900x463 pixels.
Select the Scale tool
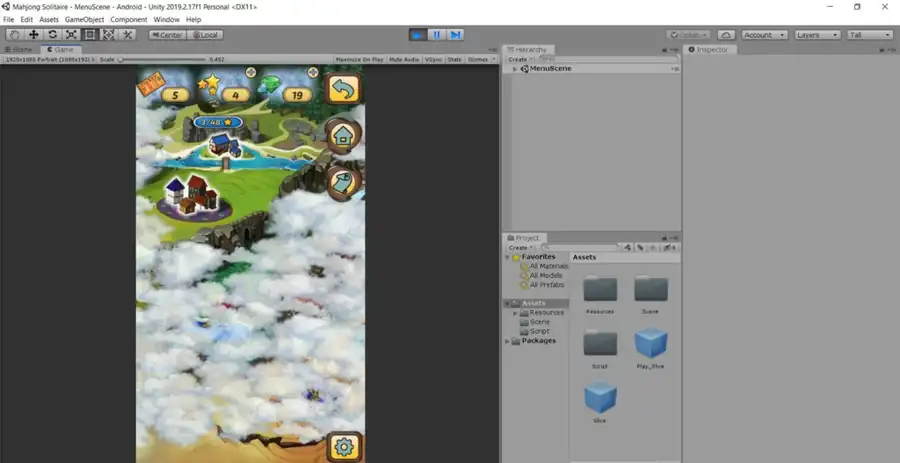71,35
